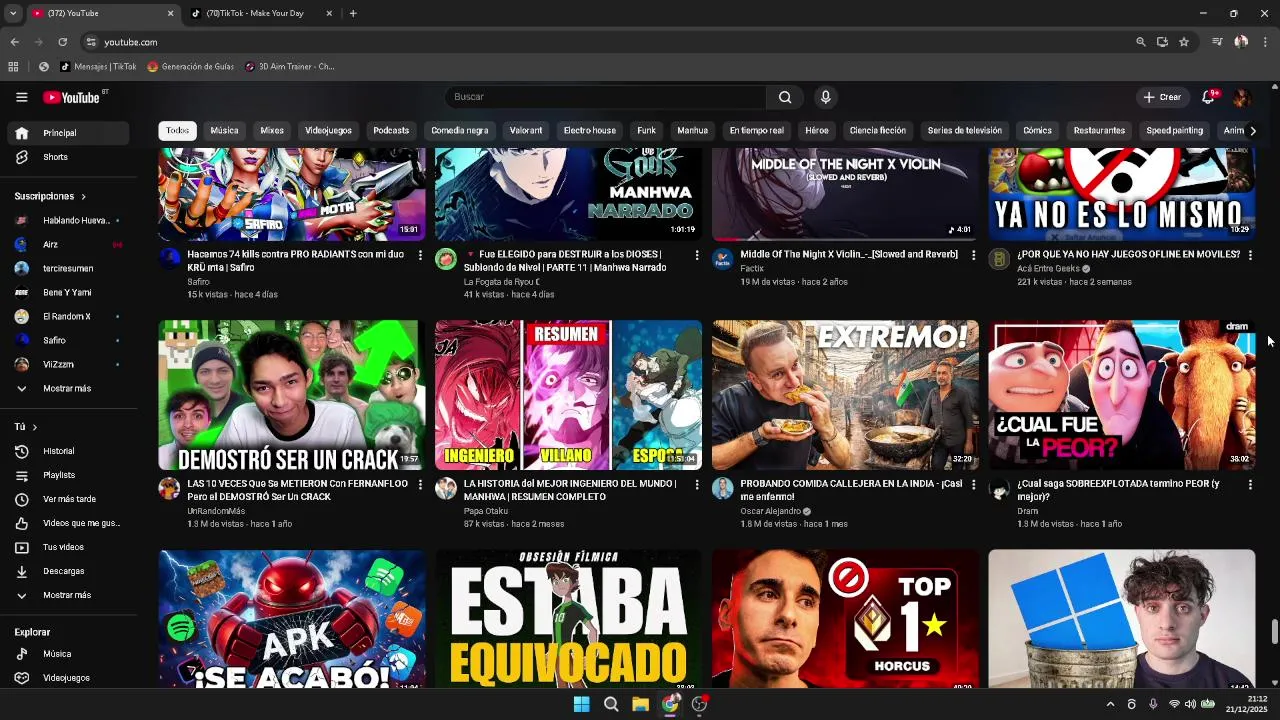Select the Música filter chip

224,131
